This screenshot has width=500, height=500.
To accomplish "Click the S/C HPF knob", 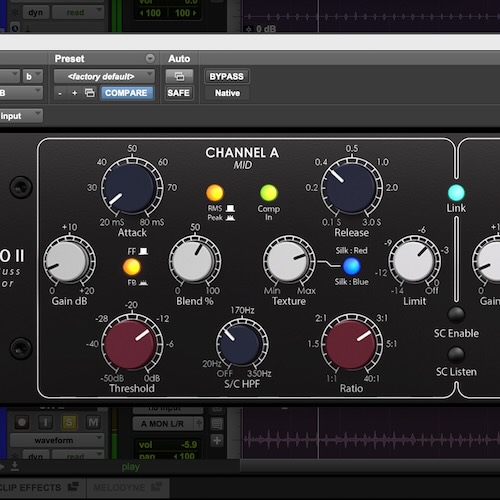I will point(242,344).
